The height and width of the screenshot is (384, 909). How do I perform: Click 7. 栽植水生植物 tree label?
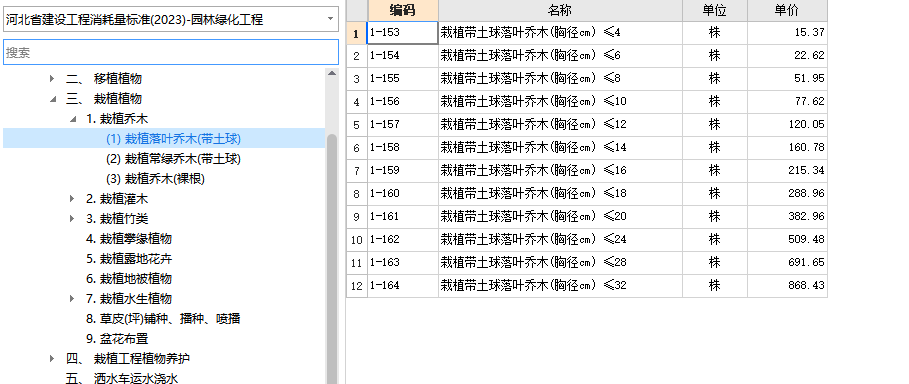coord(129,299)
